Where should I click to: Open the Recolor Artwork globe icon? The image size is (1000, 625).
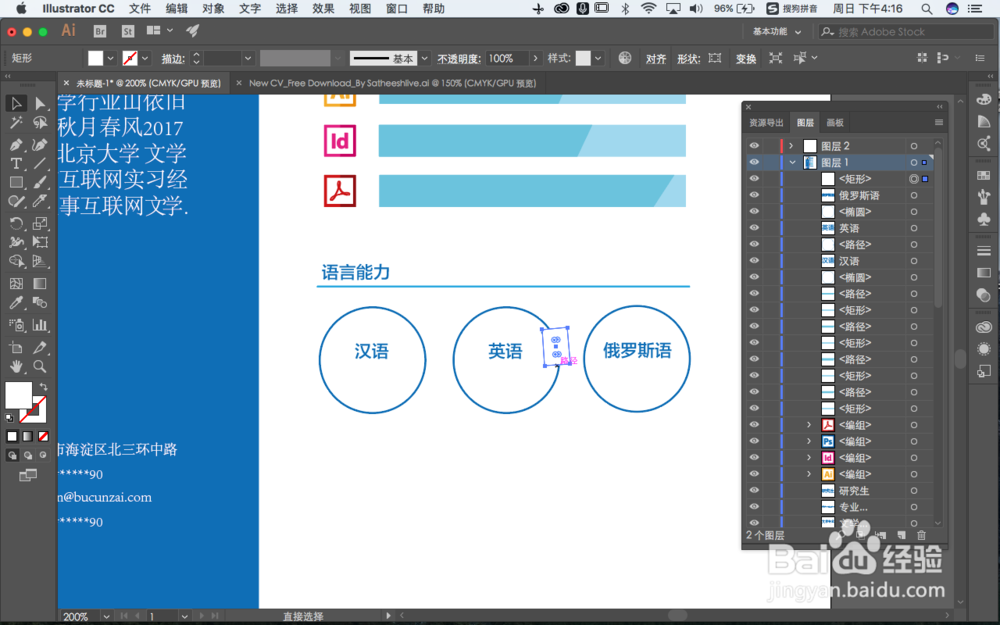coord(625,58)
